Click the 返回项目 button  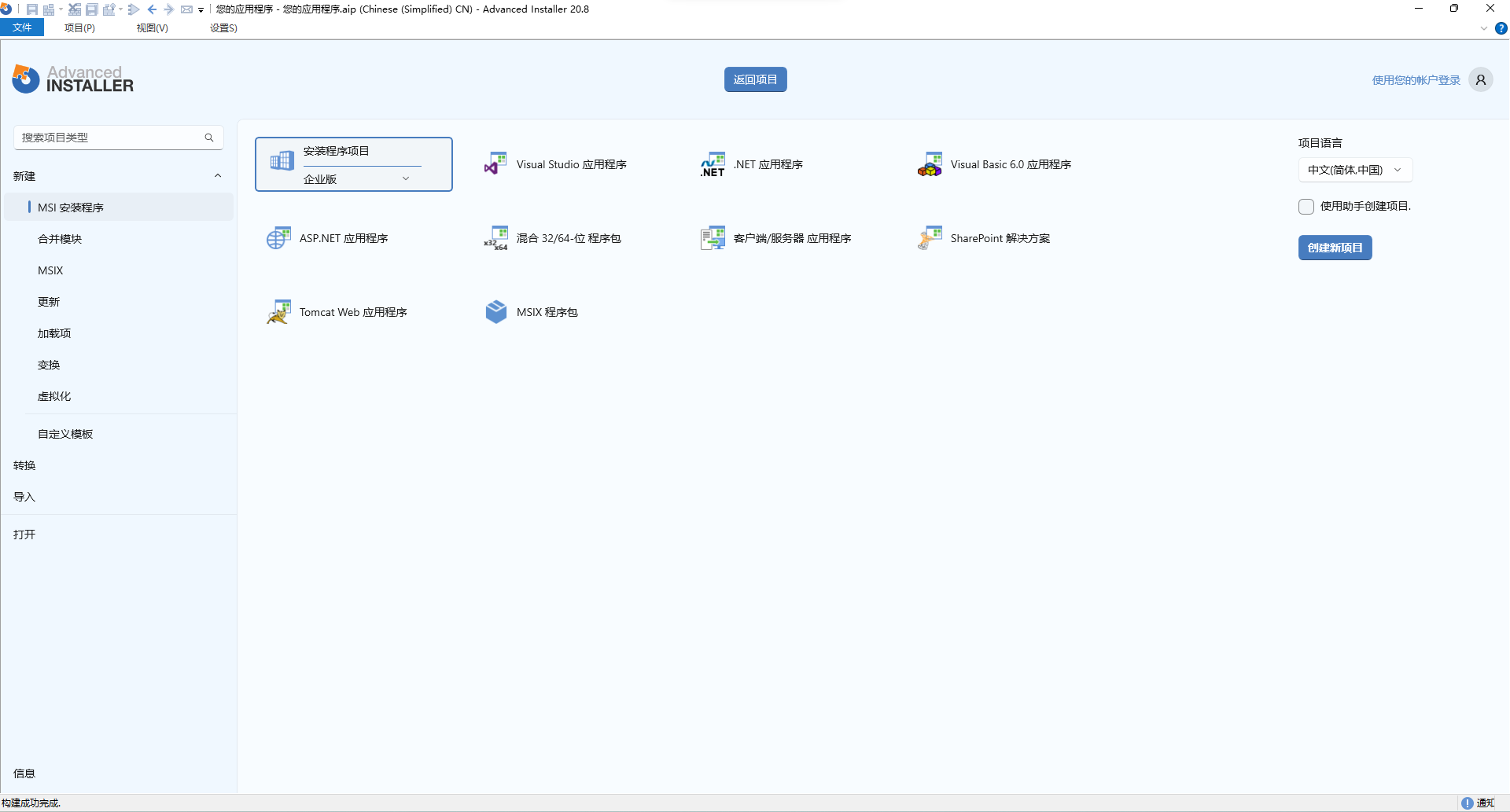755,79
